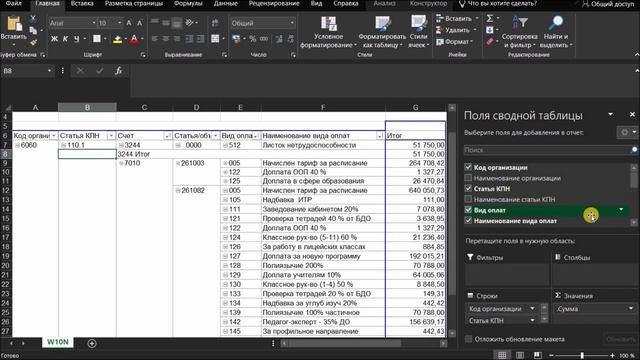Switch to Разметка страницы ribbon tab
640x360 pixels.
coord(133,4)
